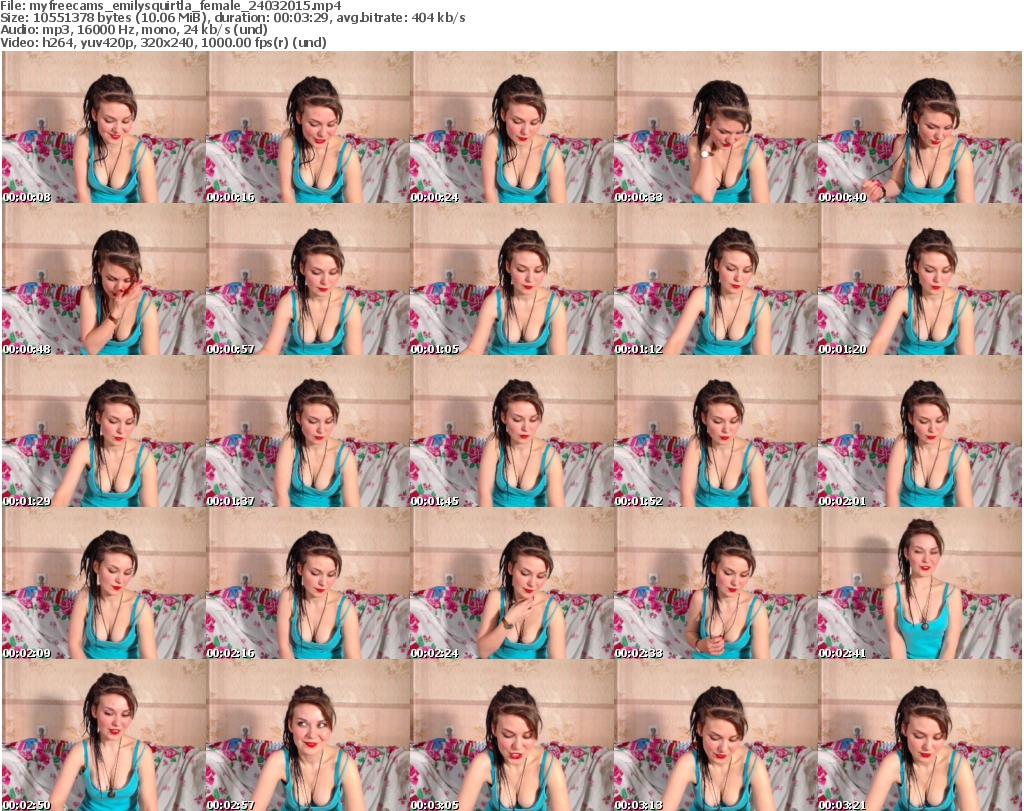This screenshot has width=1024, height=811.
Task: Click the file name header line
Action: pyautogui.click(x=170, y=6)
